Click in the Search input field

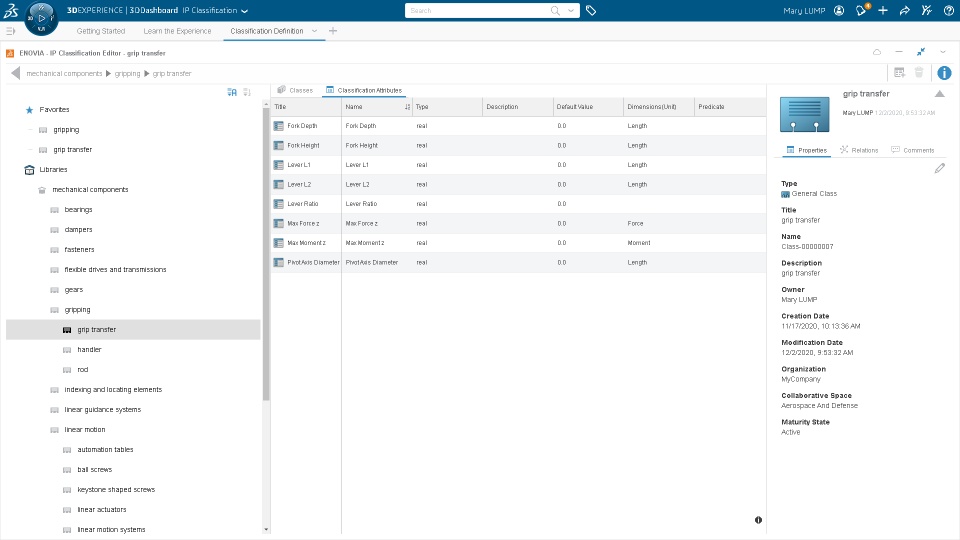478,10
